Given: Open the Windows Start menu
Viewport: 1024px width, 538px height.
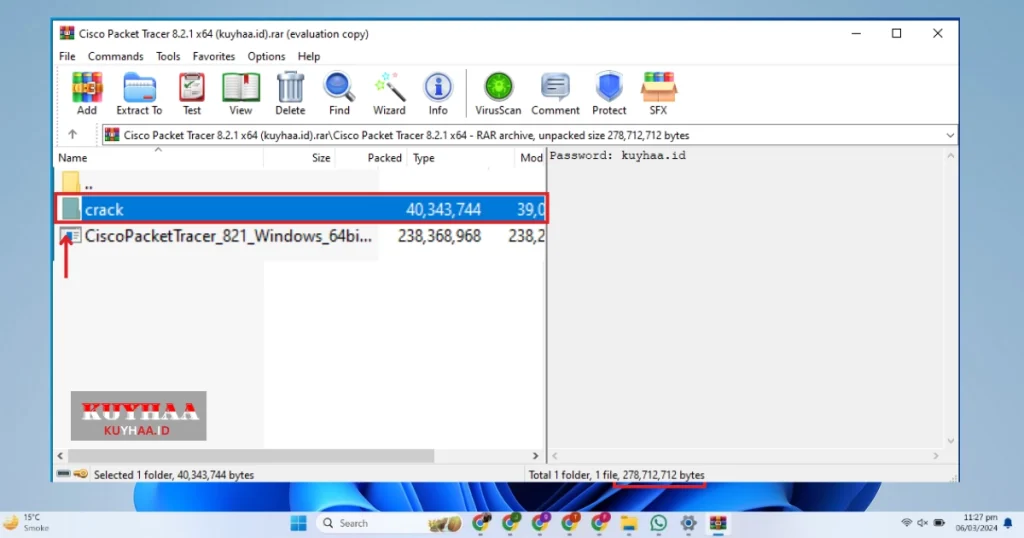Looking at the screenshot, I should [298, 523].
